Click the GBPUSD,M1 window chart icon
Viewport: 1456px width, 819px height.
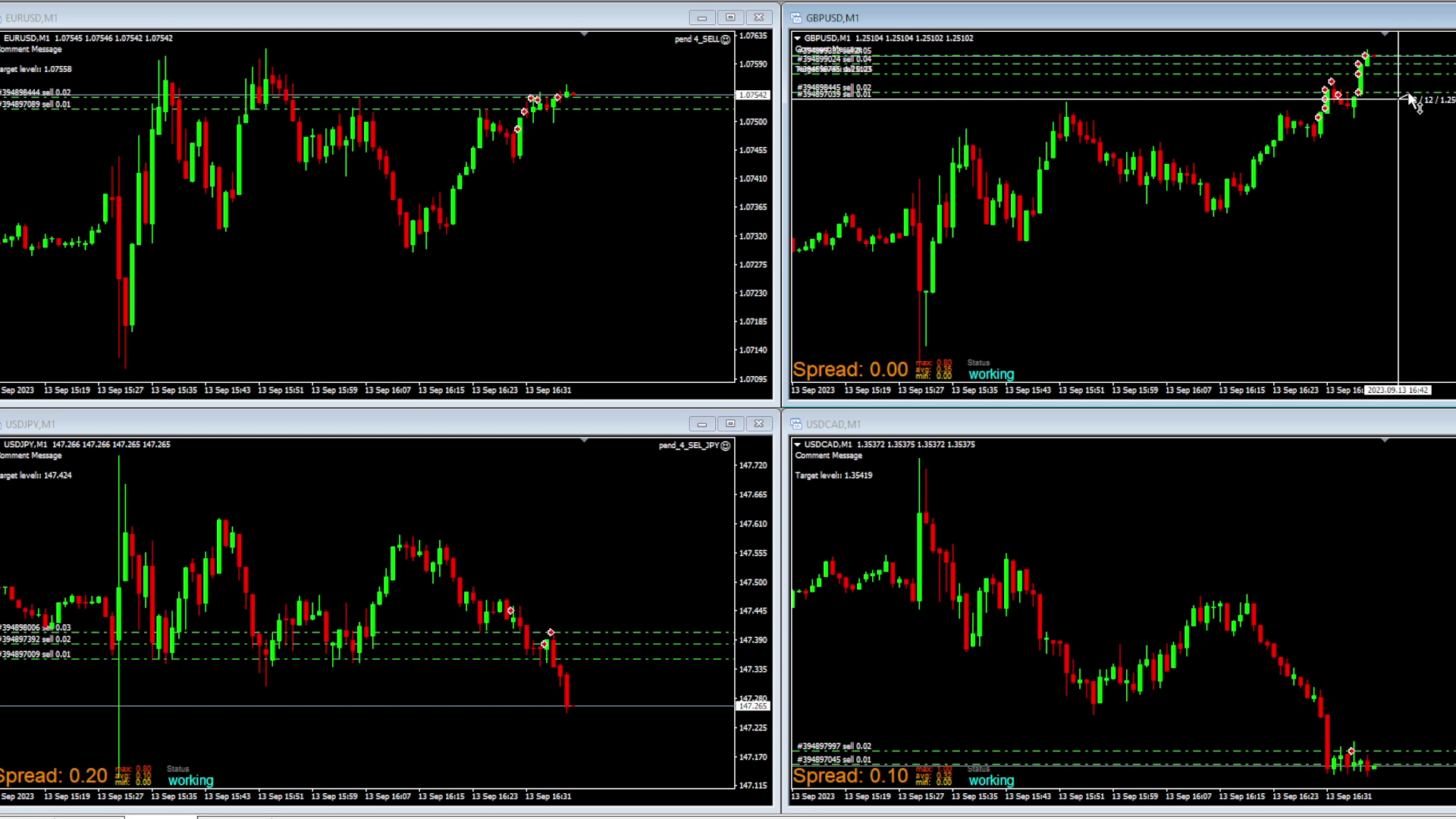796,18
